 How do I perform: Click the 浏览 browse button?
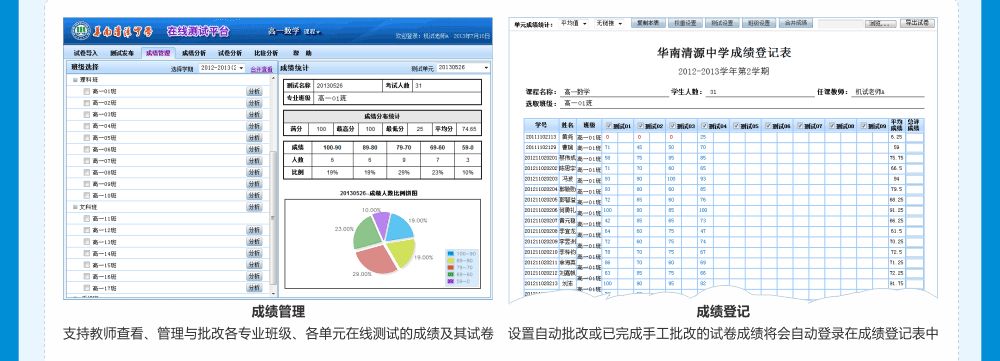point(880,24)
